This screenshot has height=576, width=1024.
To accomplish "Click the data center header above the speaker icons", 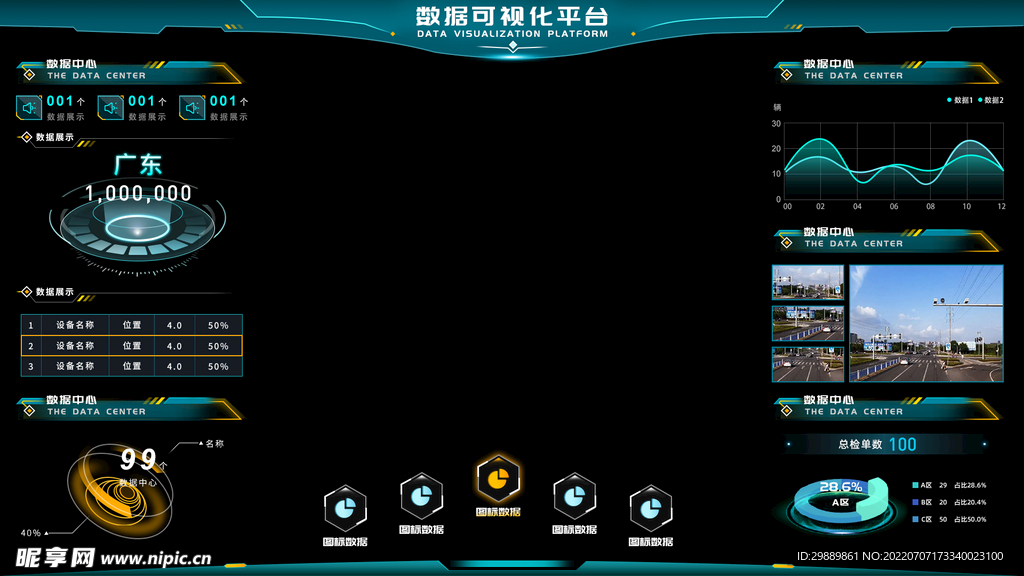I will click(x=129, y=71).
